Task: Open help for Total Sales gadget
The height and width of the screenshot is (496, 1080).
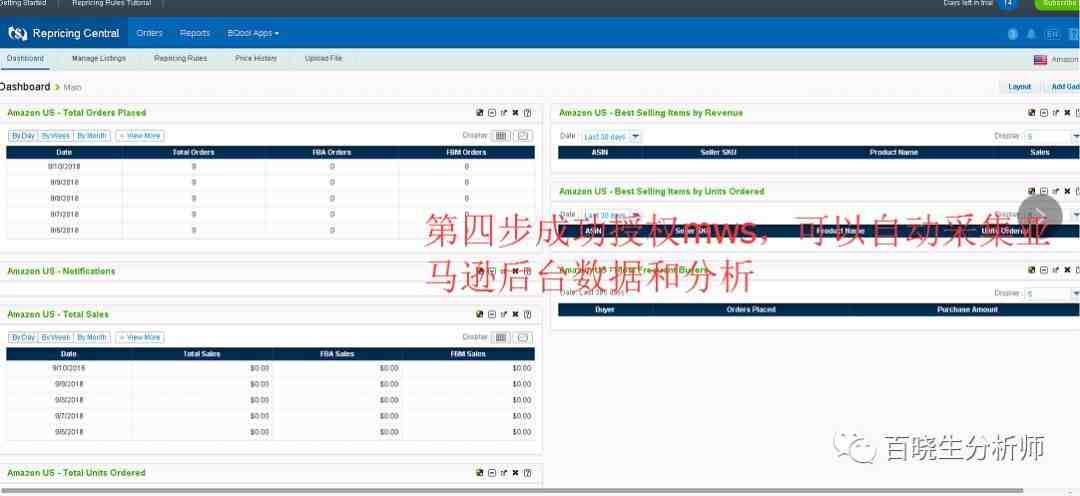Action: [x=527, y=314]
